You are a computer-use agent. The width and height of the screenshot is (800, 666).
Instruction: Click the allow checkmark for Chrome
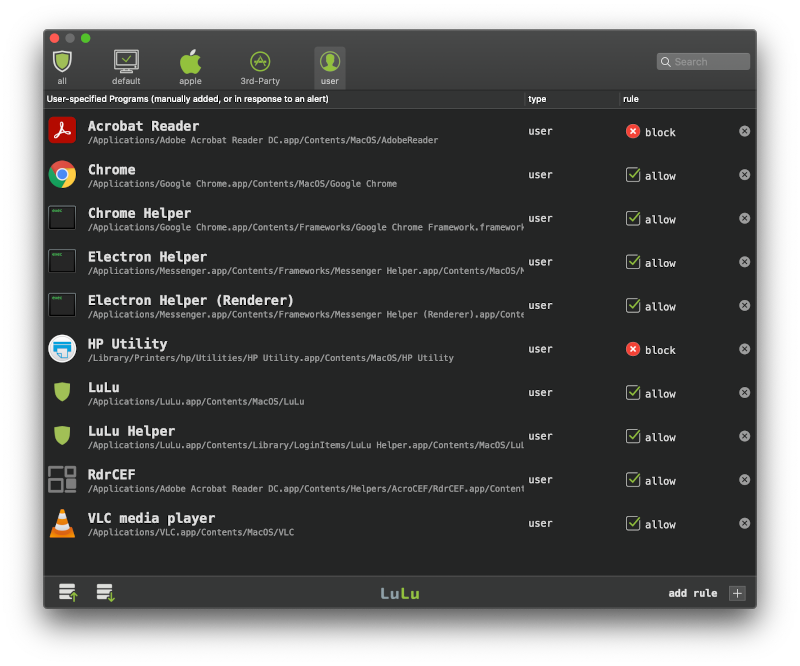633,175
